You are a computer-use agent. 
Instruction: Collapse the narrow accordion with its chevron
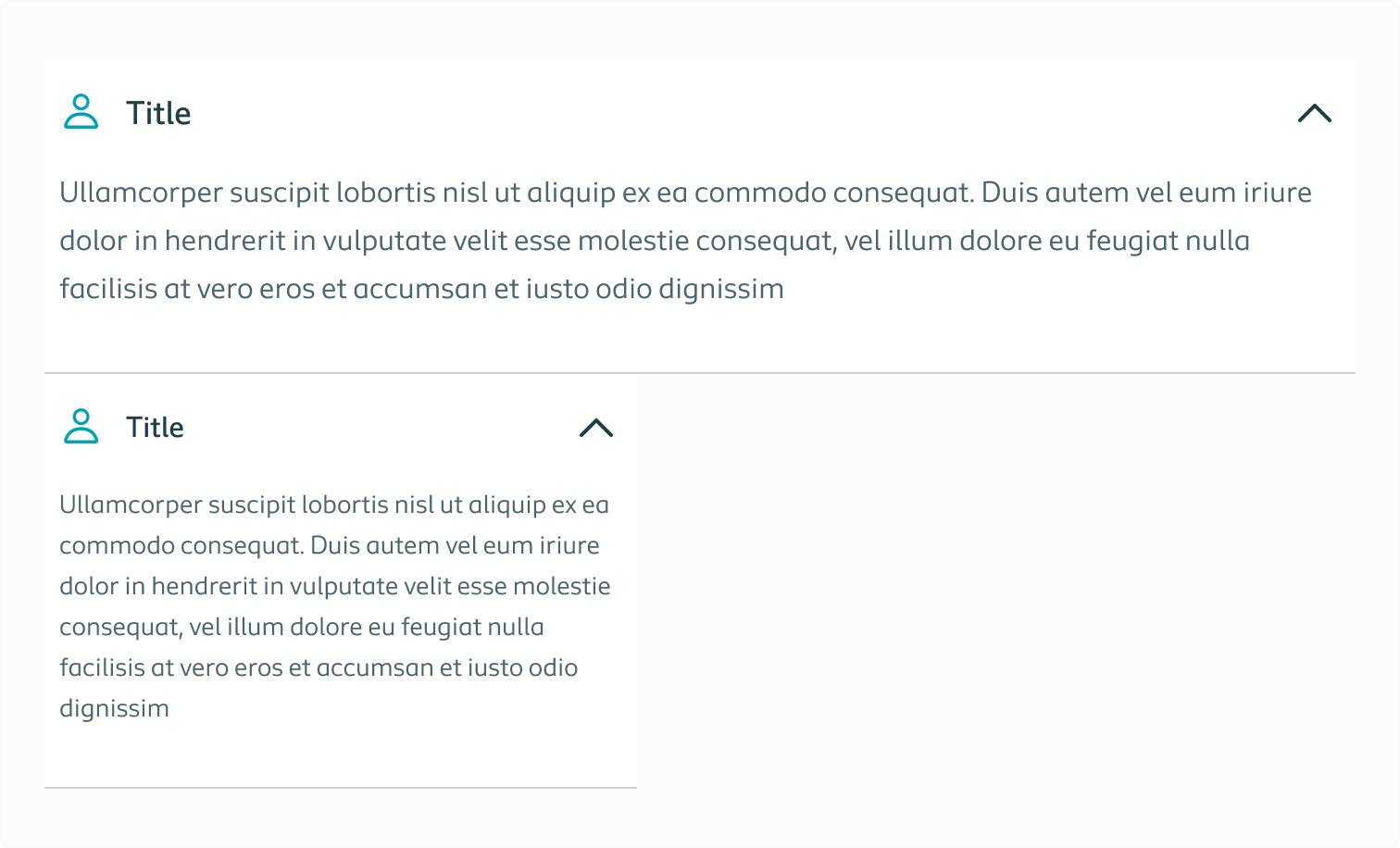pos(595,427)
